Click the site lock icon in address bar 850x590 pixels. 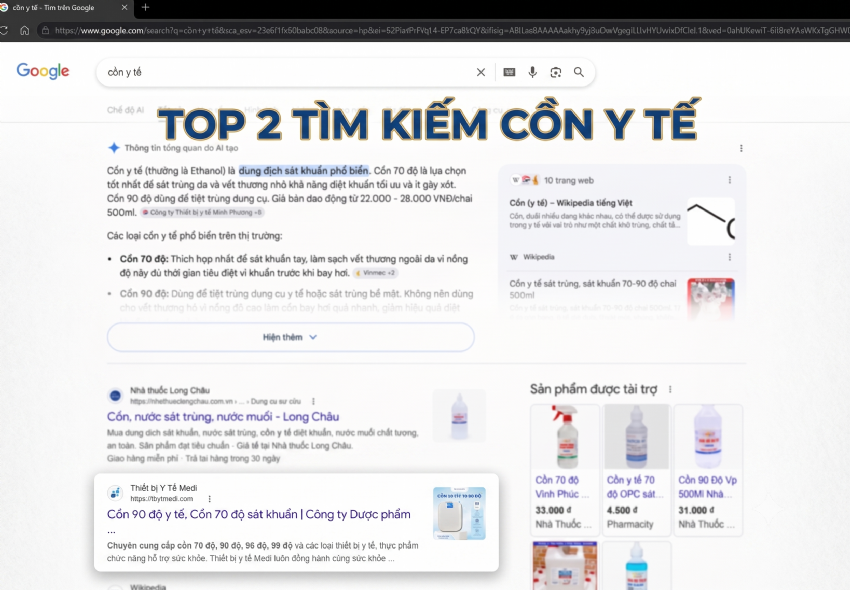(x=46, y=30)
